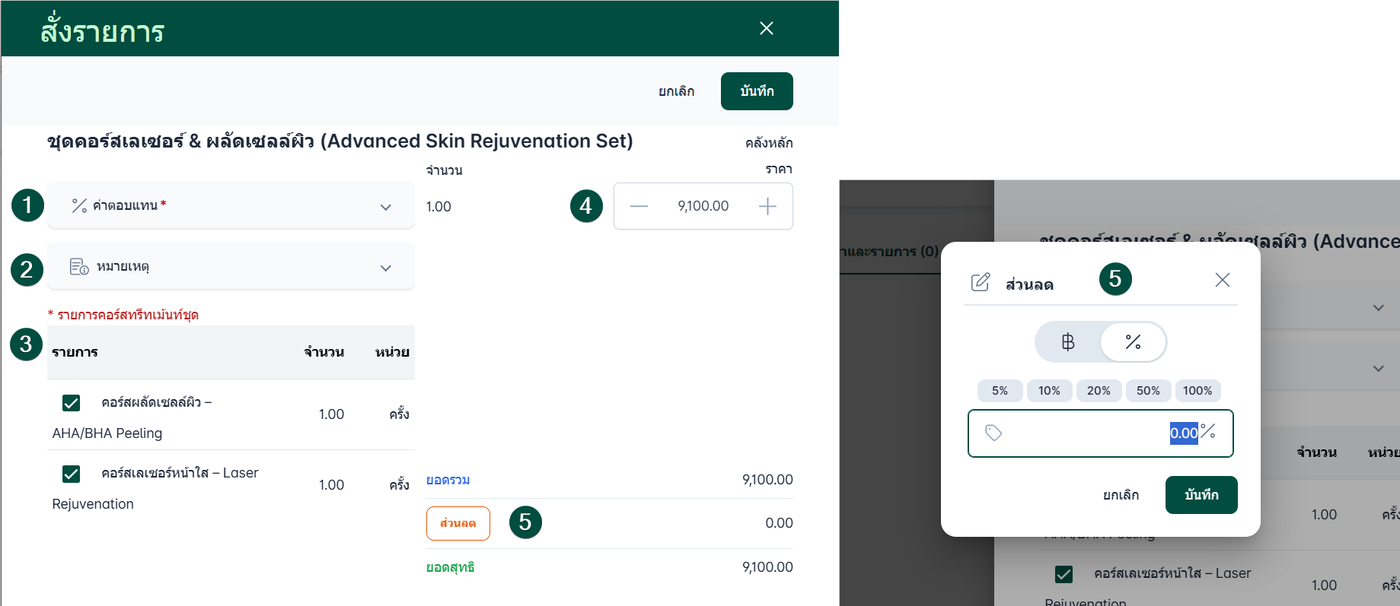Uncheck คอร์สเลเซอร์หน้าใส Laser Rejuvenation item
This screenshot has height=606, width=1400.
pyautogui.click(x=71, y=473)
